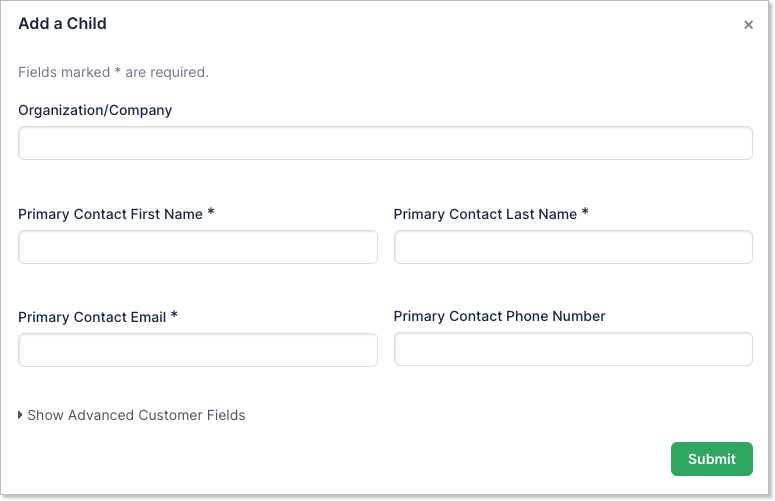This screenshot has width=775, height=501.
Task: Click the required asterisk beside First Name
Action: [211, 213]
